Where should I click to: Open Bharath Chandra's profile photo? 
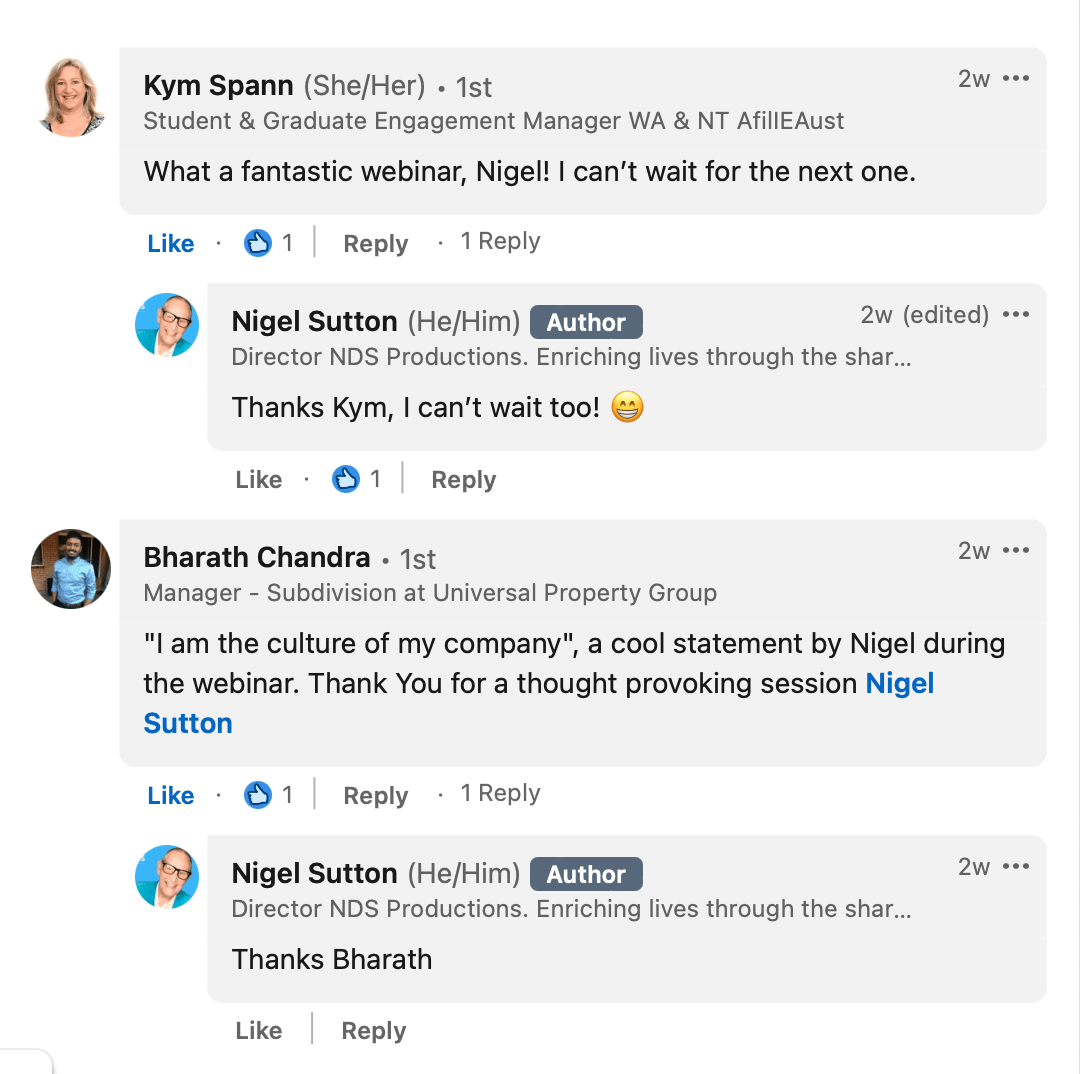(x=71, y=568)
